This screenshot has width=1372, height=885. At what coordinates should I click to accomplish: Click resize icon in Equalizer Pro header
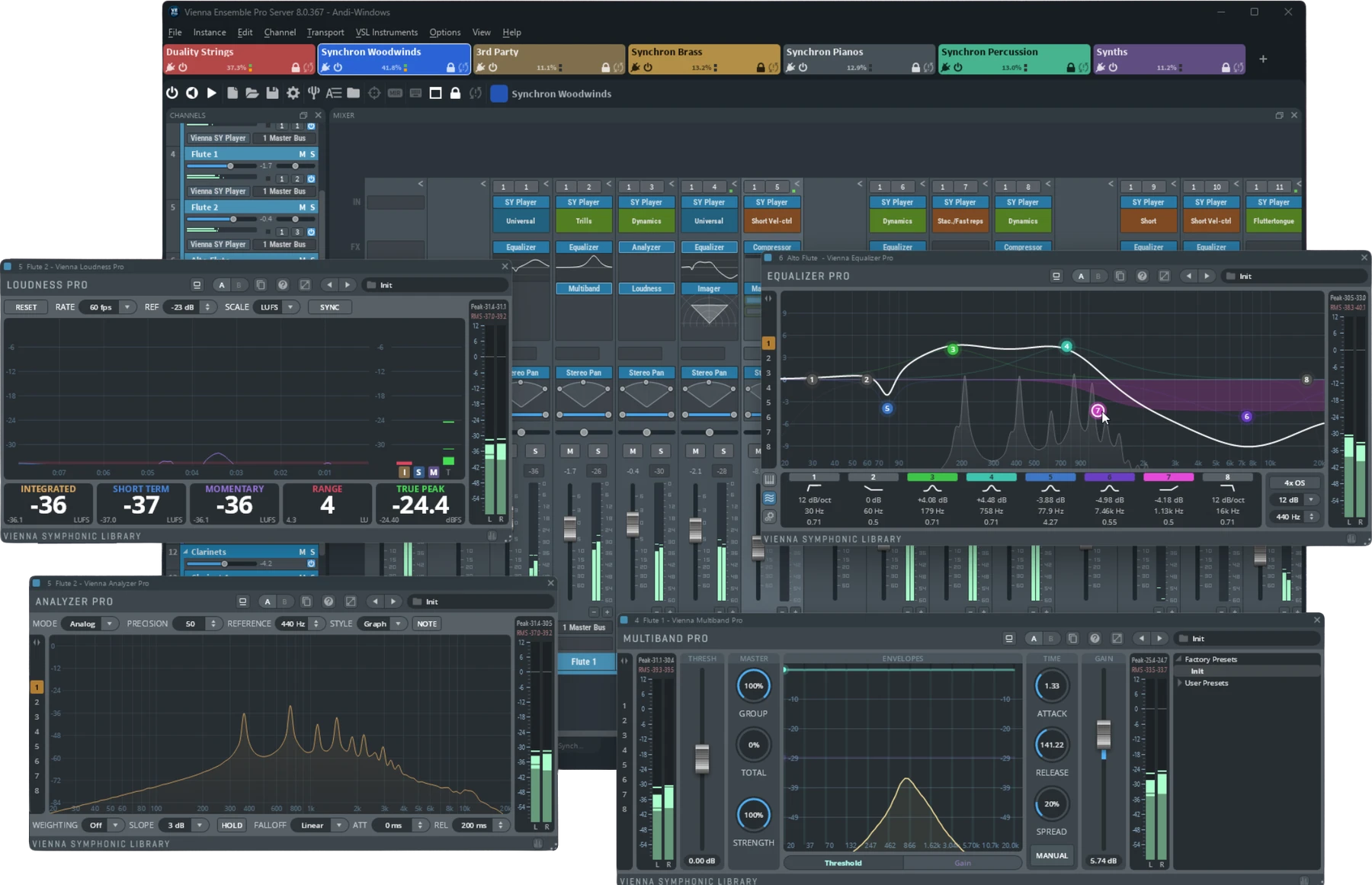1164,276
